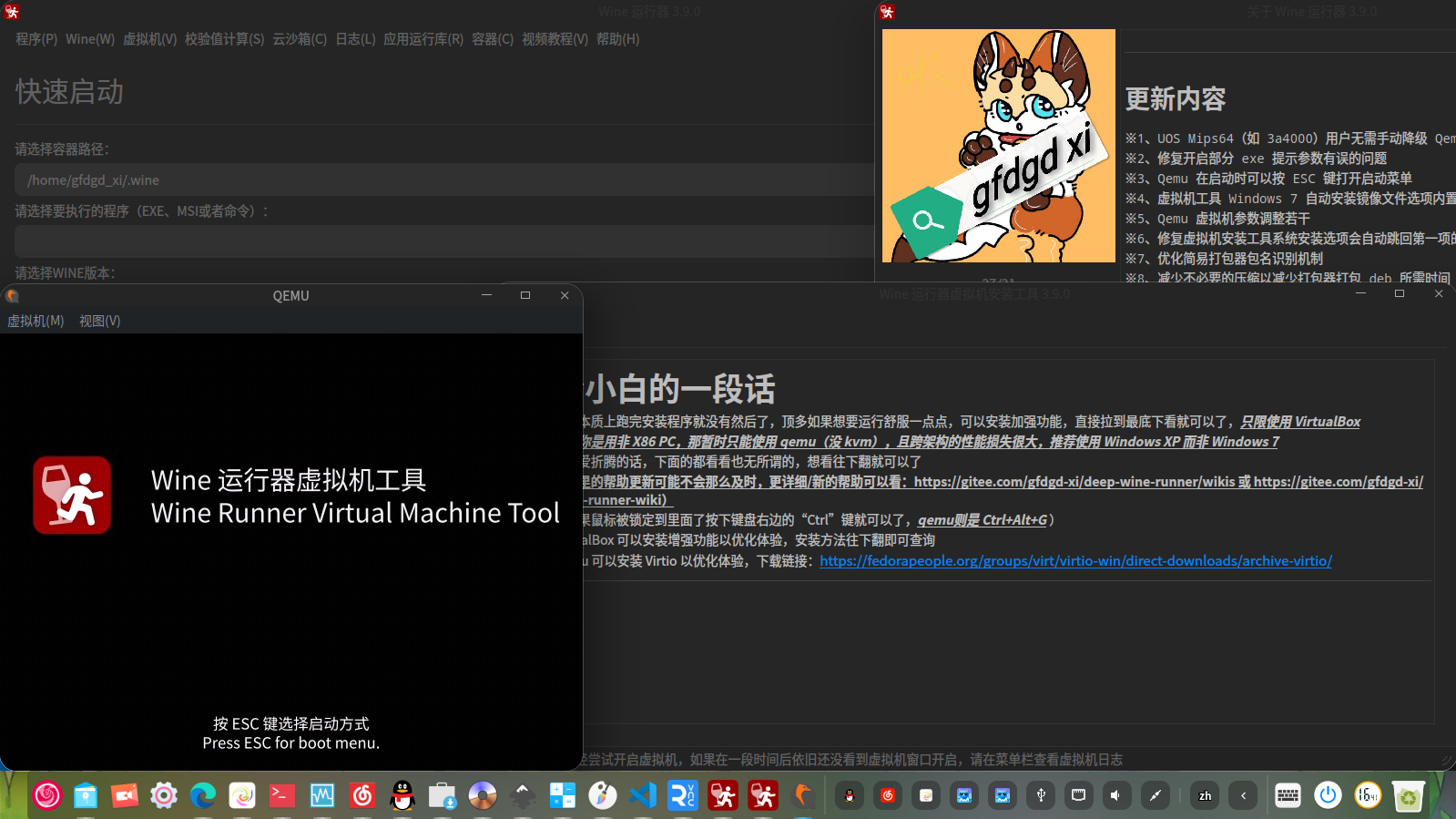The image size is (1456, 819).
Task: Open the 帮助(H) menu
Action: point(618,39)
